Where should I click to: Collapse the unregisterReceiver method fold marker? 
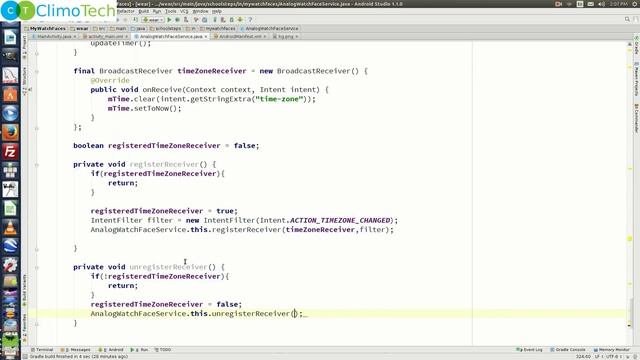pos(37,268)
